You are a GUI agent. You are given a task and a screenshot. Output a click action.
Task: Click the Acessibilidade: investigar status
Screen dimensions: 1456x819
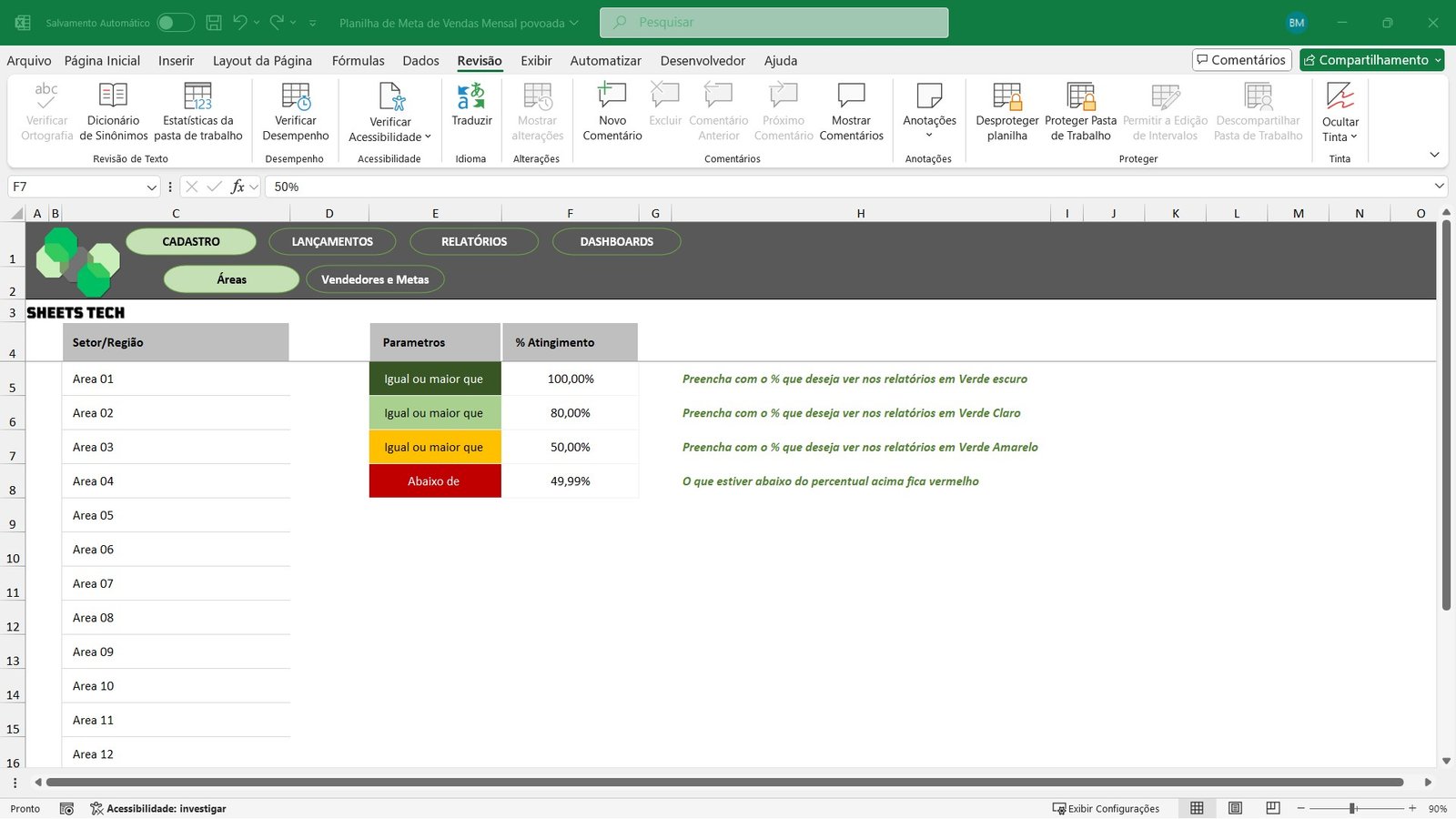[158, 808]
